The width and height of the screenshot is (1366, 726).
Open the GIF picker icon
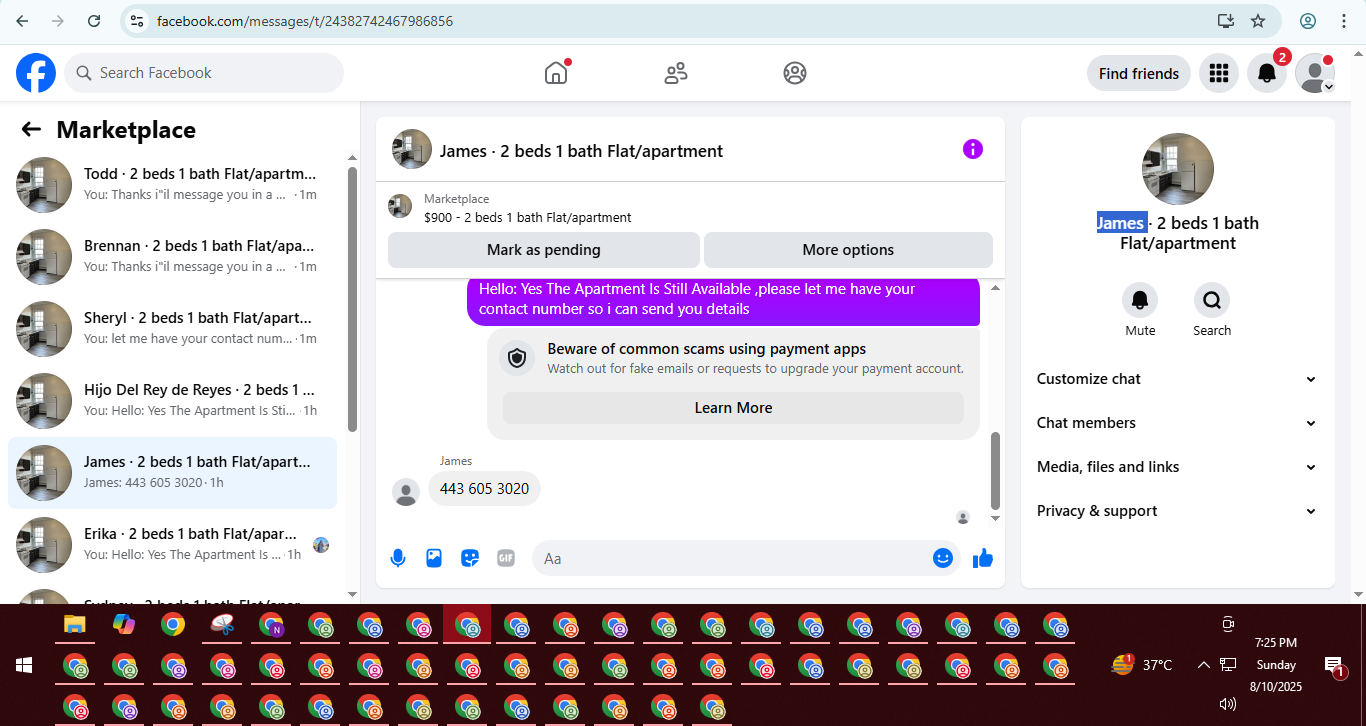[x=506, y=558]
